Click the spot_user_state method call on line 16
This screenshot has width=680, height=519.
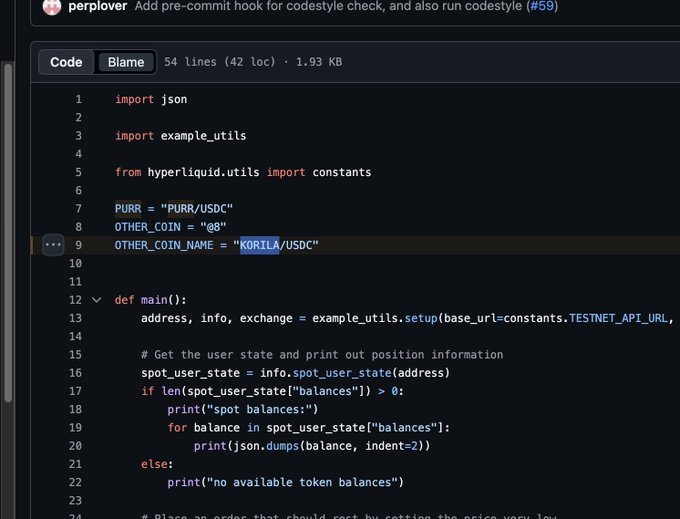pos(342,373)
